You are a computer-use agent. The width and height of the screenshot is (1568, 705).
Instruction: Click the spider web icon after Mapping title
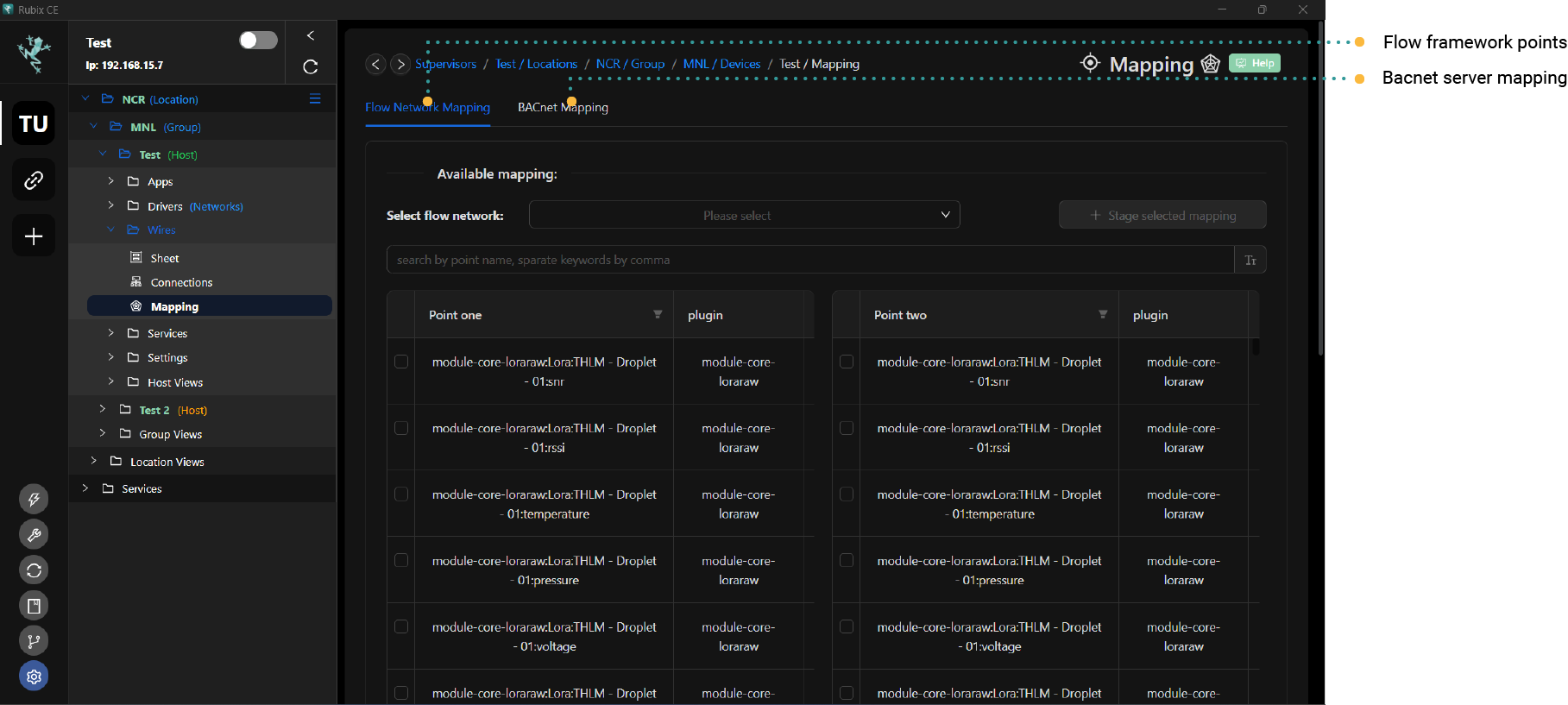pyautogui.click(x=1211, y=63)
